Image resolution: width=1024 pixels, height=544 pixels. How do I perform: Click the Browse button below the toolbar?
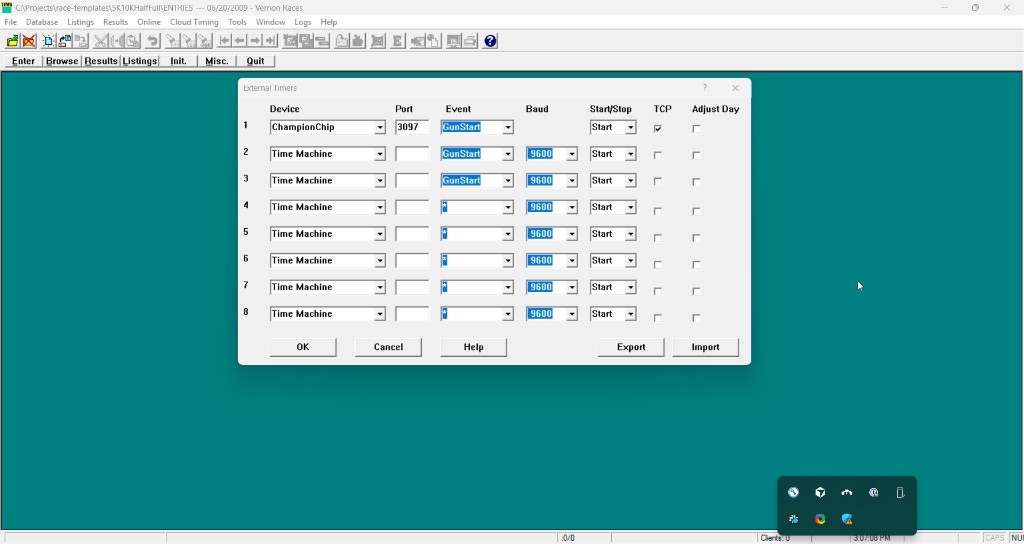62,61
